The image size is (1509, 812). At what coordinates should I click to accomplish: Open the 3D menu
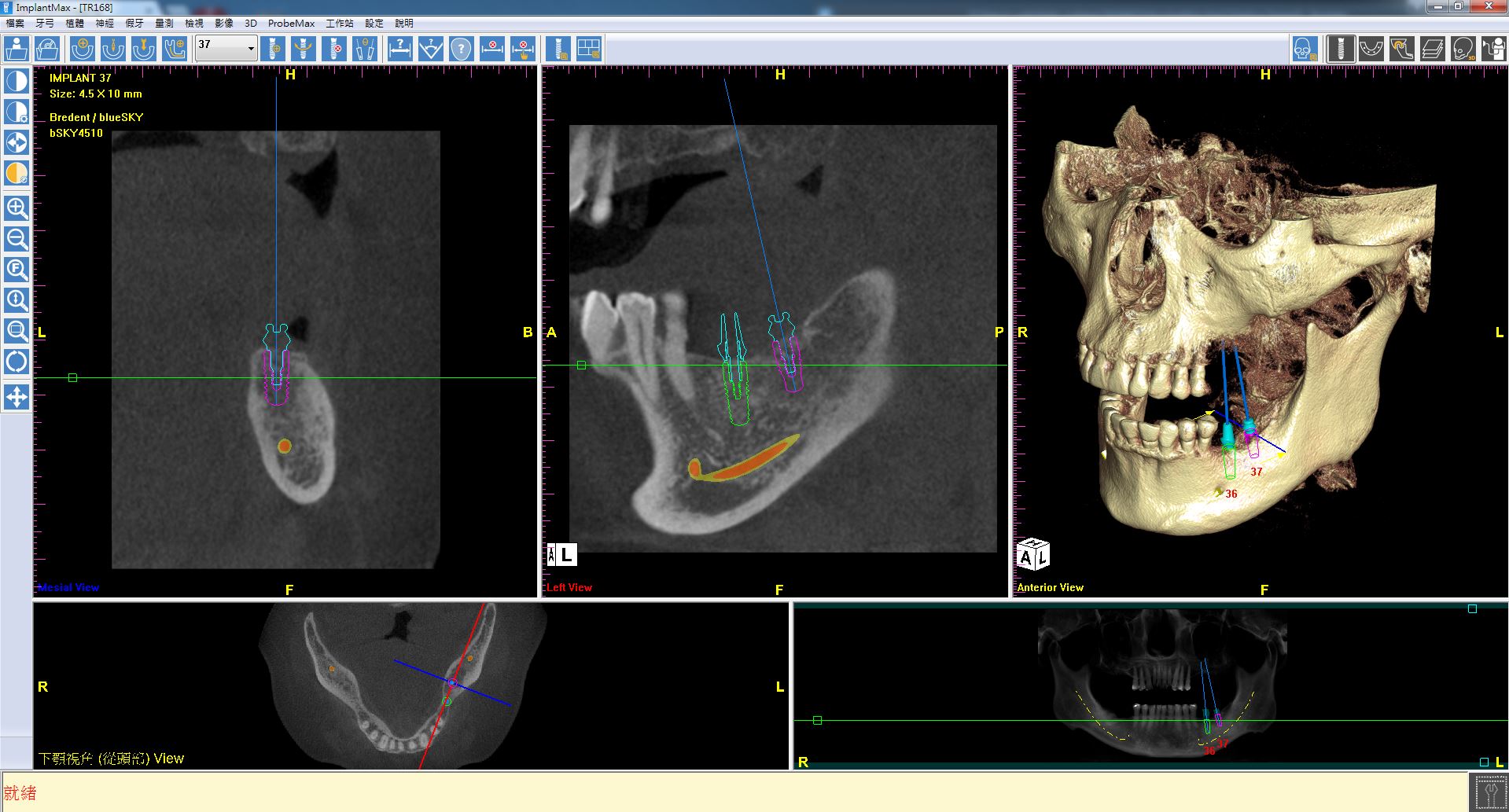251,24
